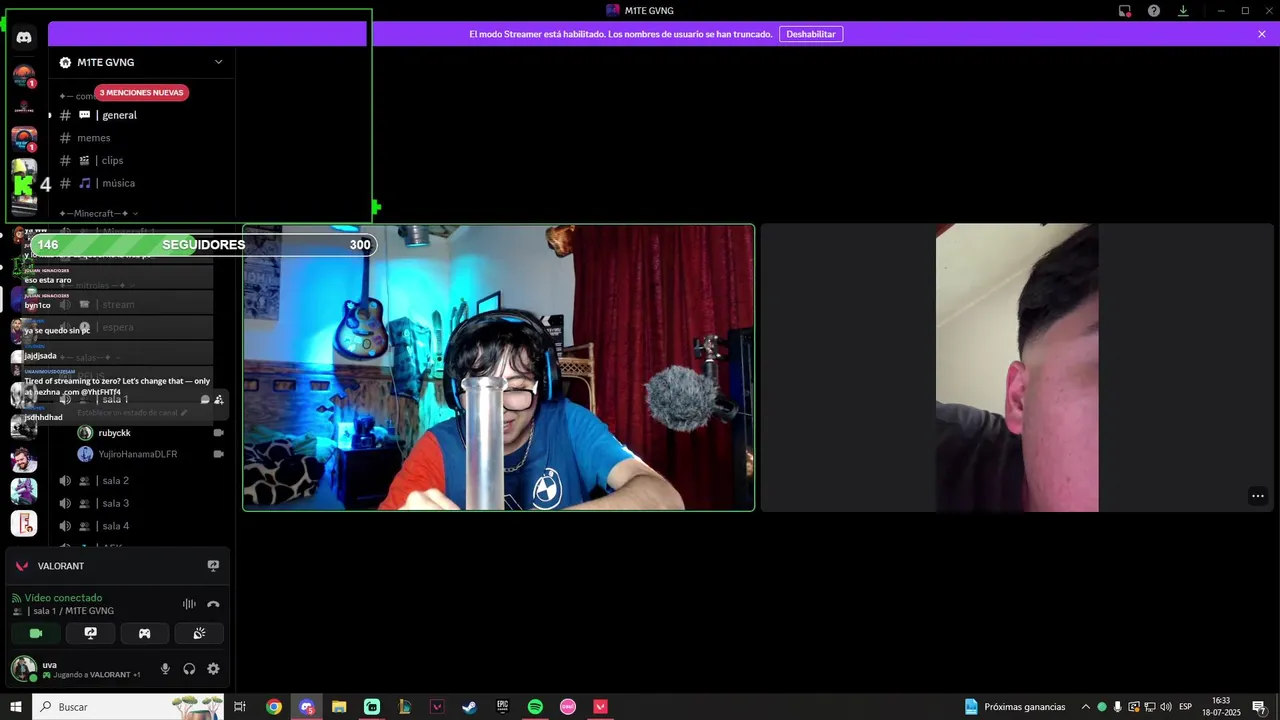Open network icon in system tray
The height and width of the screenshot is (720, 1280).
(1149, 707)
